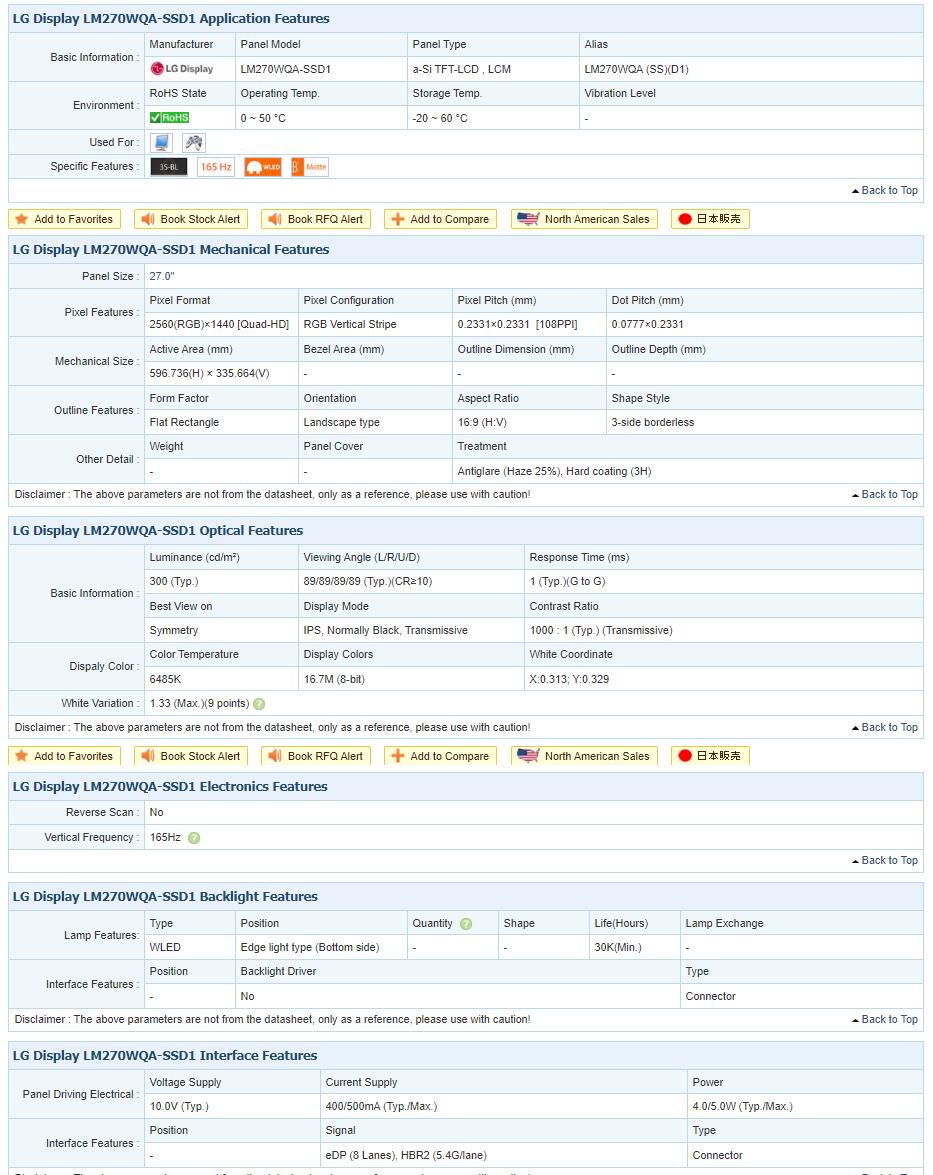The width and height of the screenshot is (933, 1175).
Task: Click the green RoHS compliance badge
Action: pos(169,118)
